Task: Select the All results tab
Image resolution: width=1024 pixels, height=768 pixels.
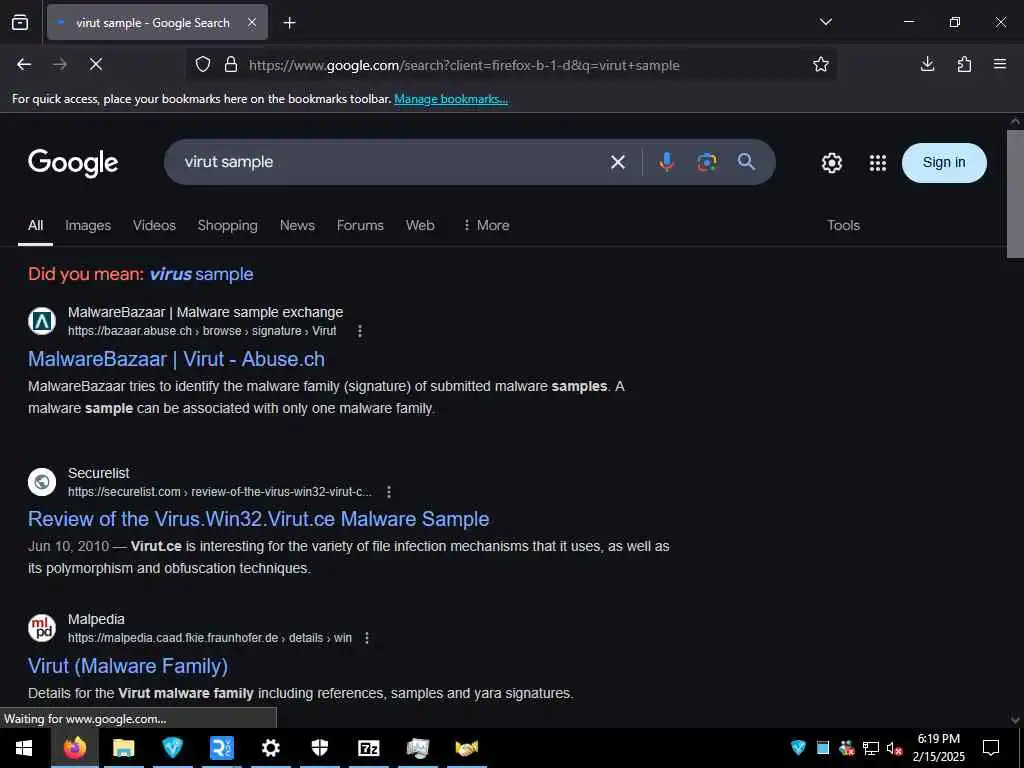Action: click(x=35, y=225)
